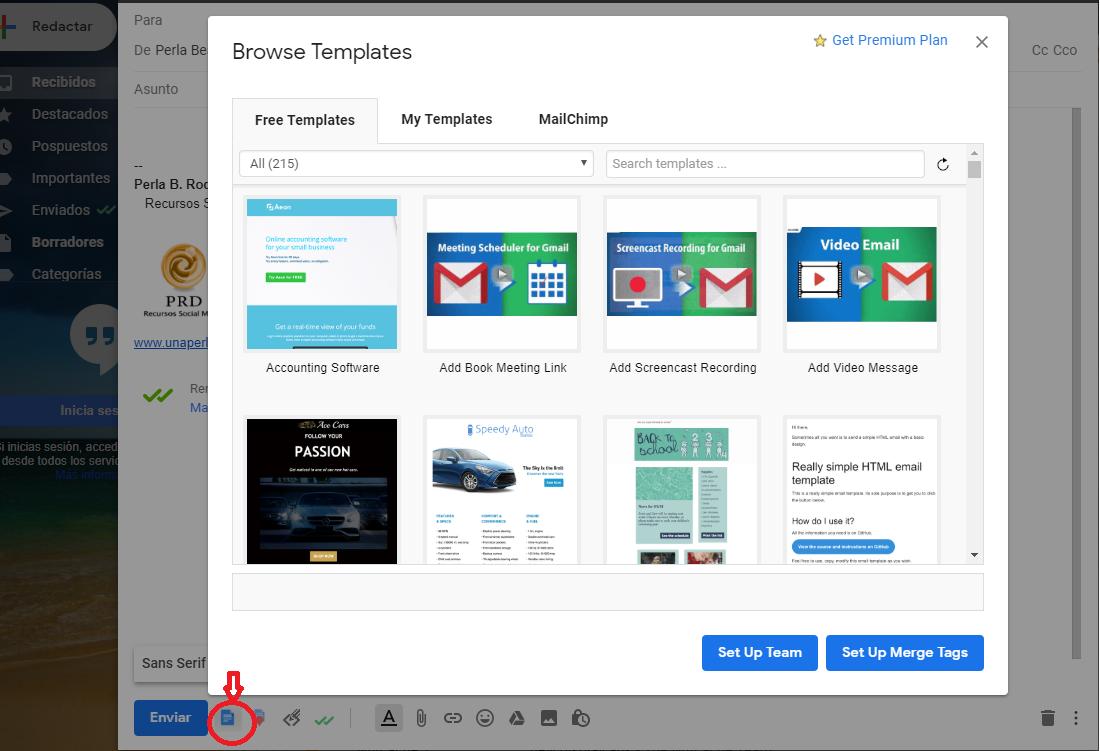This screenshot has height=751, width=1100.
Task: Open the templates browser document icon
Action: (234, 717)
